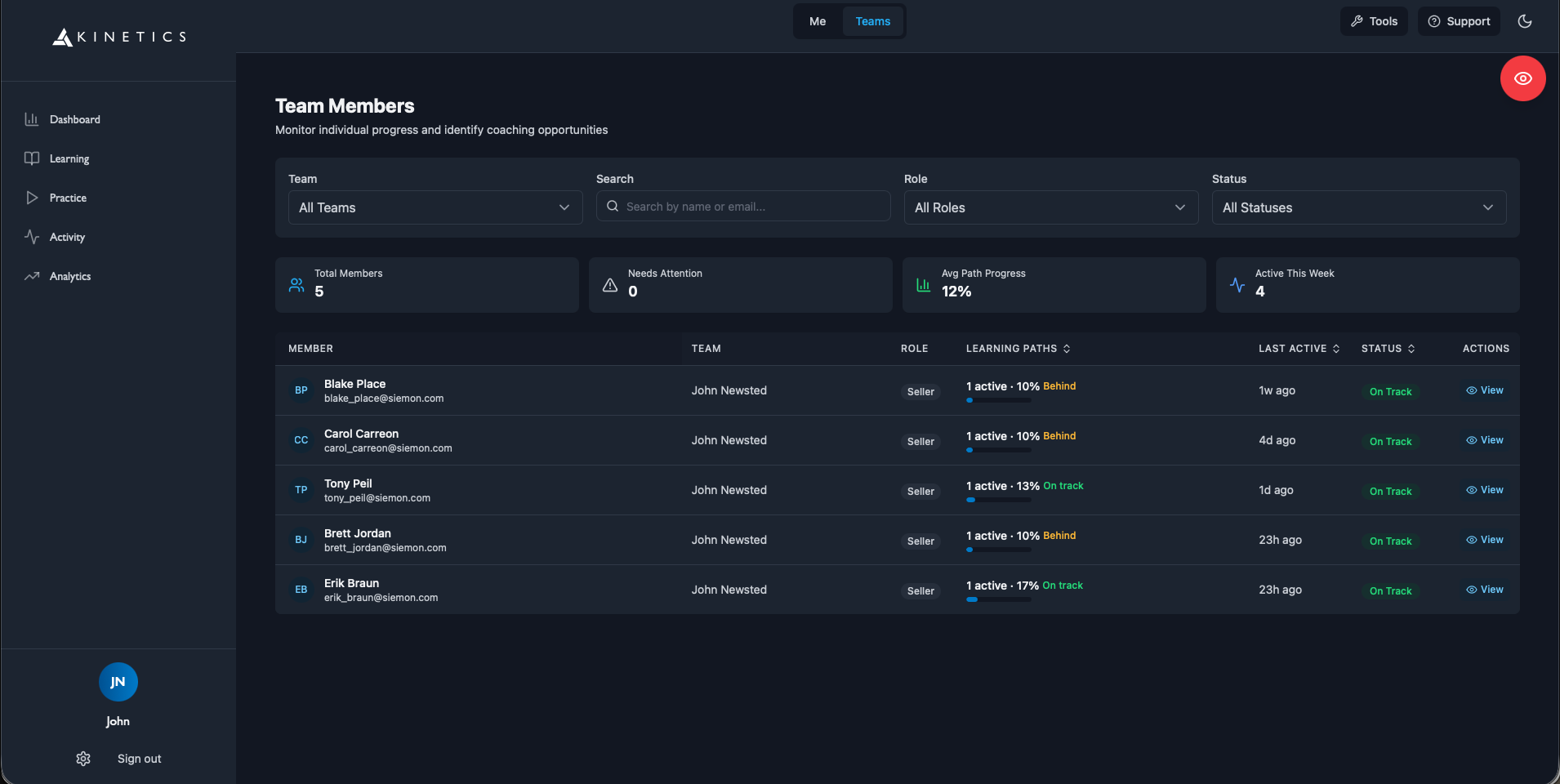Click the Activity sidebar icon
The height and width of the screenshot is (784, 1560).
[32, 237]
